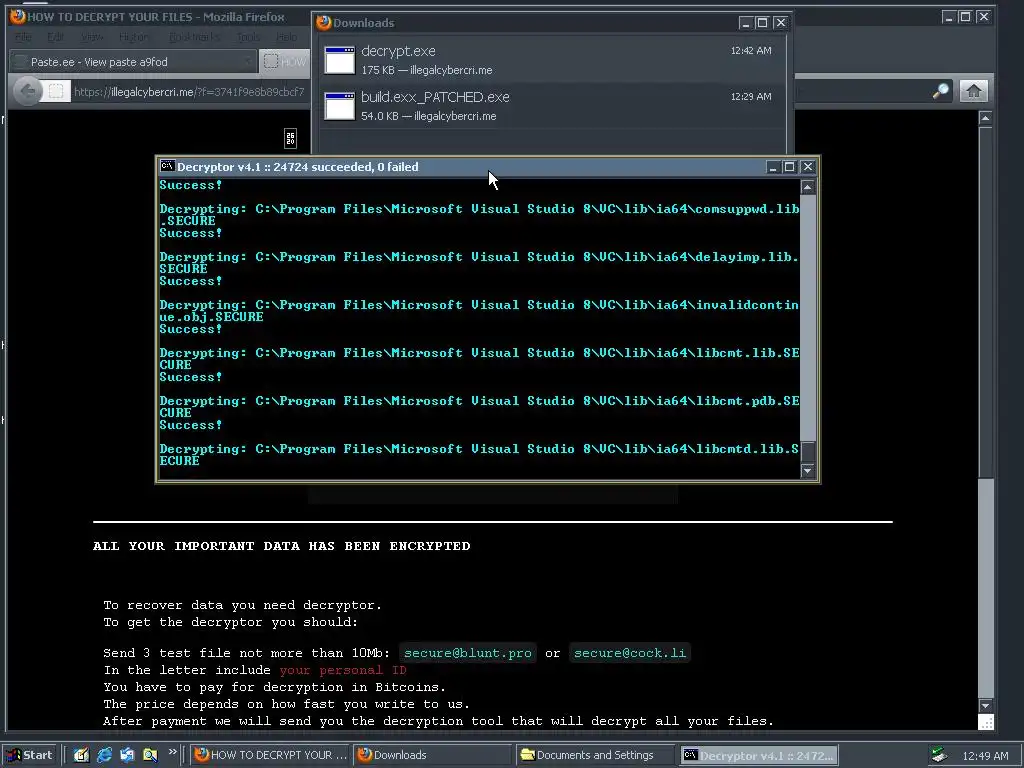1024x768 pixels.
Task: Click the red 'your personal ID' text
Action: tap(343, 670)
